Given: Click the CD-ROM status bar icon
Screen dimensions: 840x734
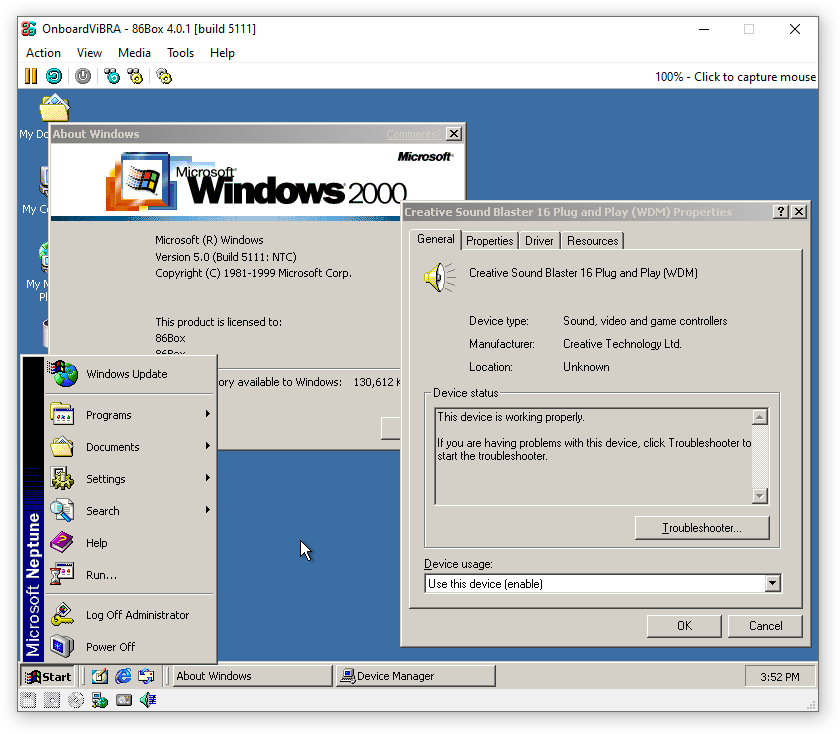Looking at the screenshot, I should coord(76,700).
